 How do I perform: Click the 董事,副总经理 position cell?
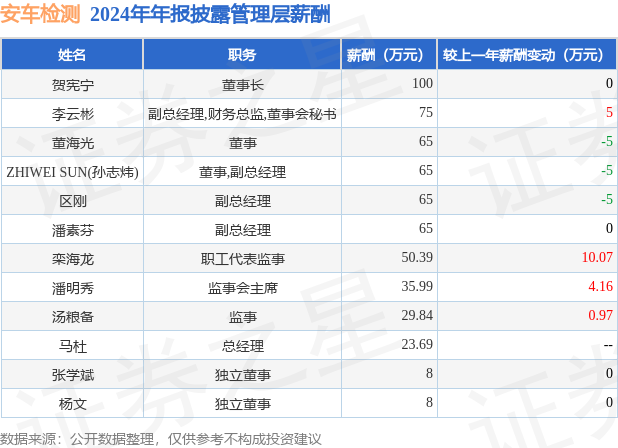pos(242,172)
